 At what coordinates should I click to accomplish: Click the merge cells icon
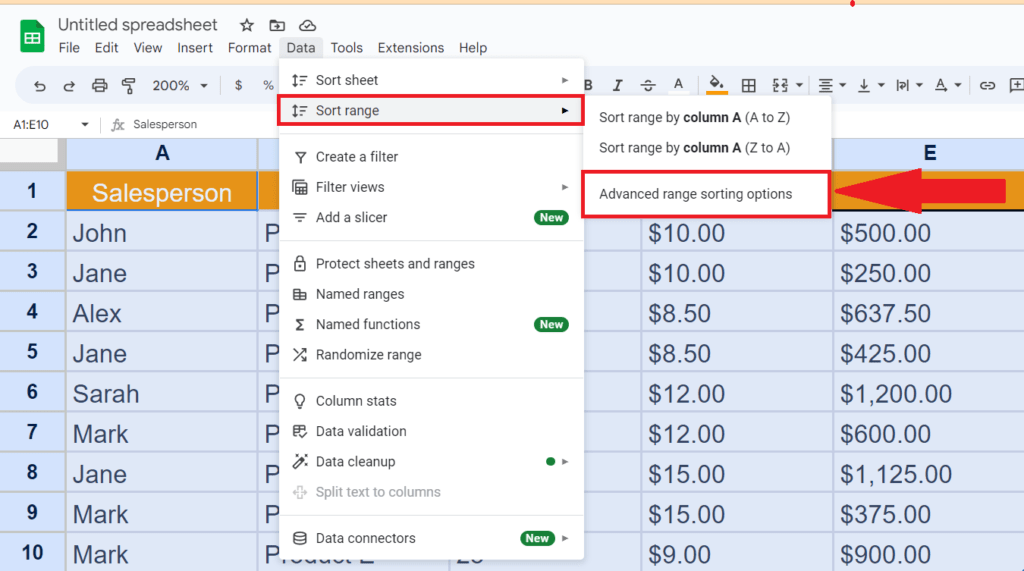pos(780,85)
